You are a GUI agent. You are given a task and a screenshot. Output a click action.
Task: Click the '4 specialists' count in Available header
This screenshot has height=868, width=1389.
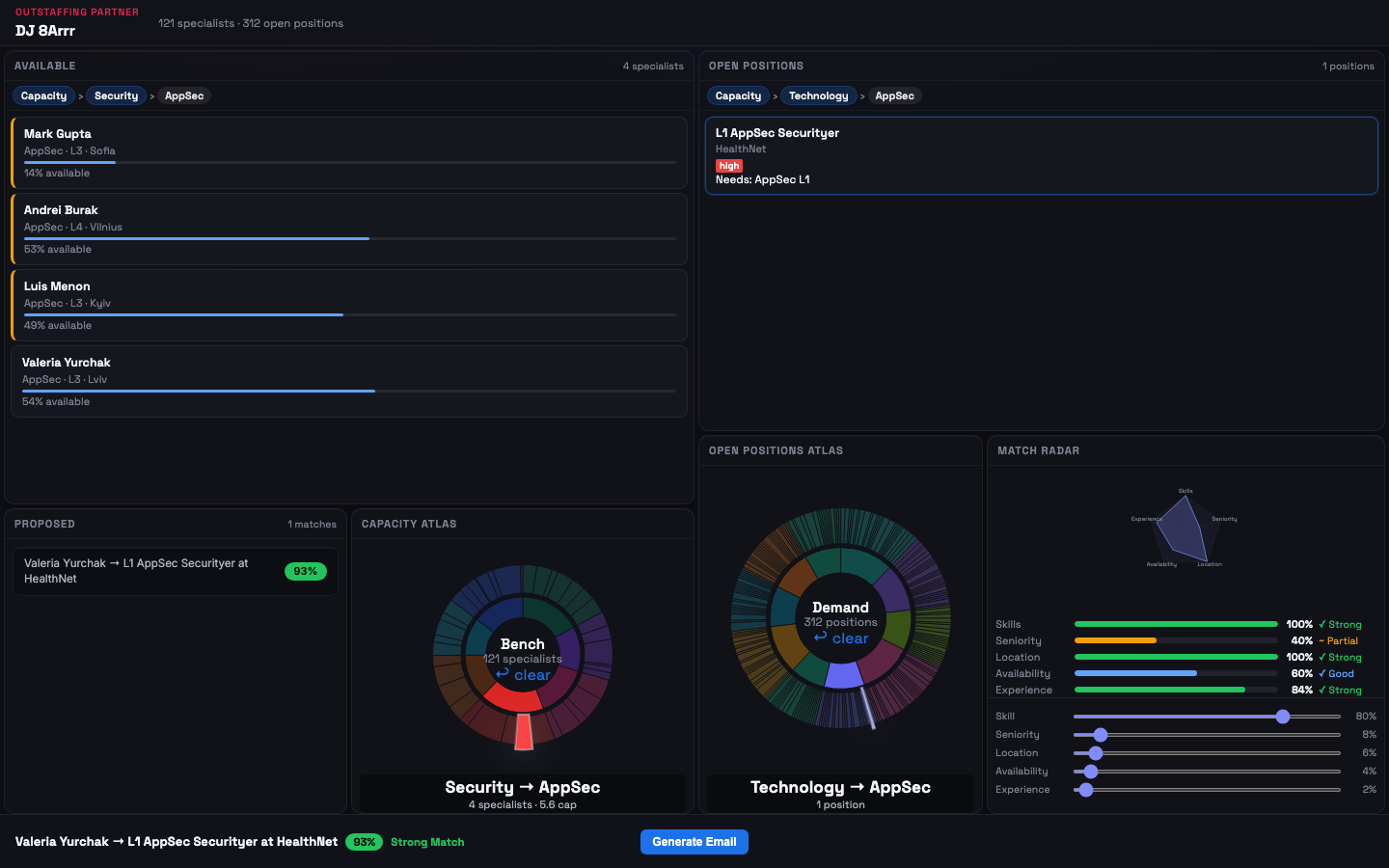pos(653,67)
